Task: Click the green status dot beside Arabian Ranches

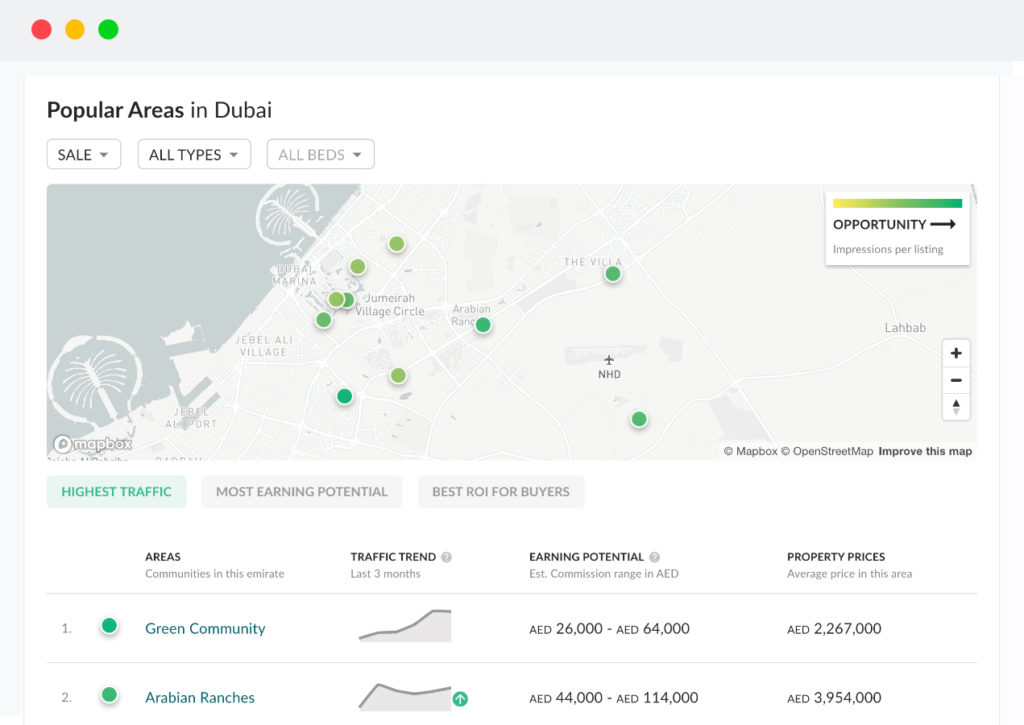Action: point(109,696)
